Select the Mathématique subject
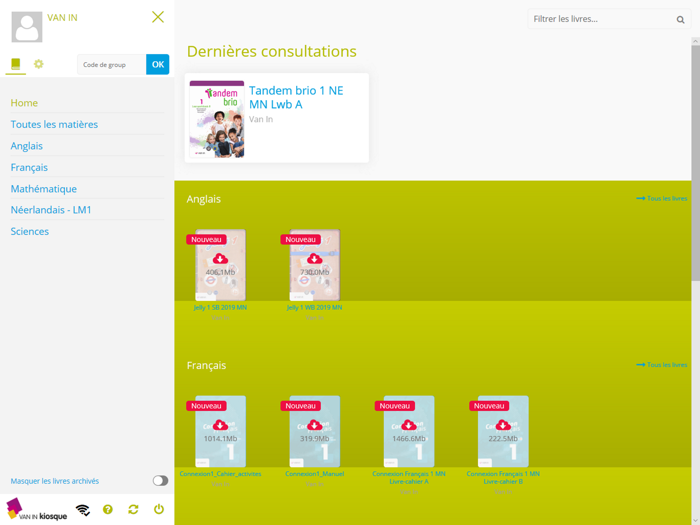This screenshot has width=700, height=525. point(44,188)
